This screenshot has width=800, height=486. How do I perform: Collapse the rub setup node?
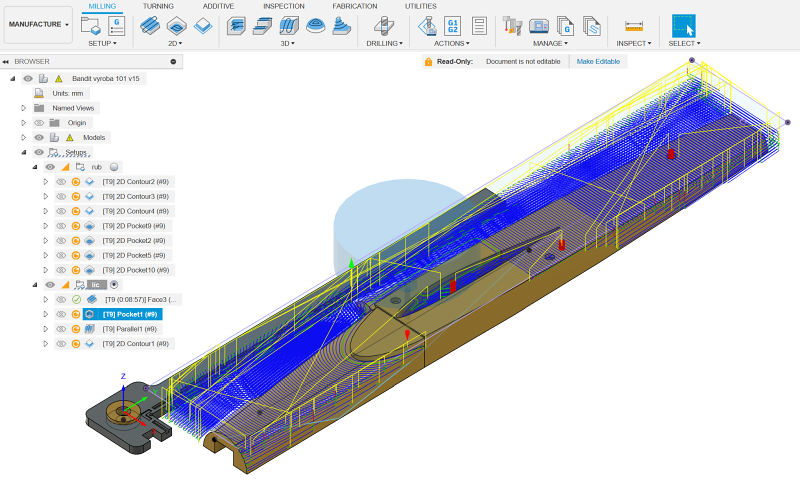[35, 167]
